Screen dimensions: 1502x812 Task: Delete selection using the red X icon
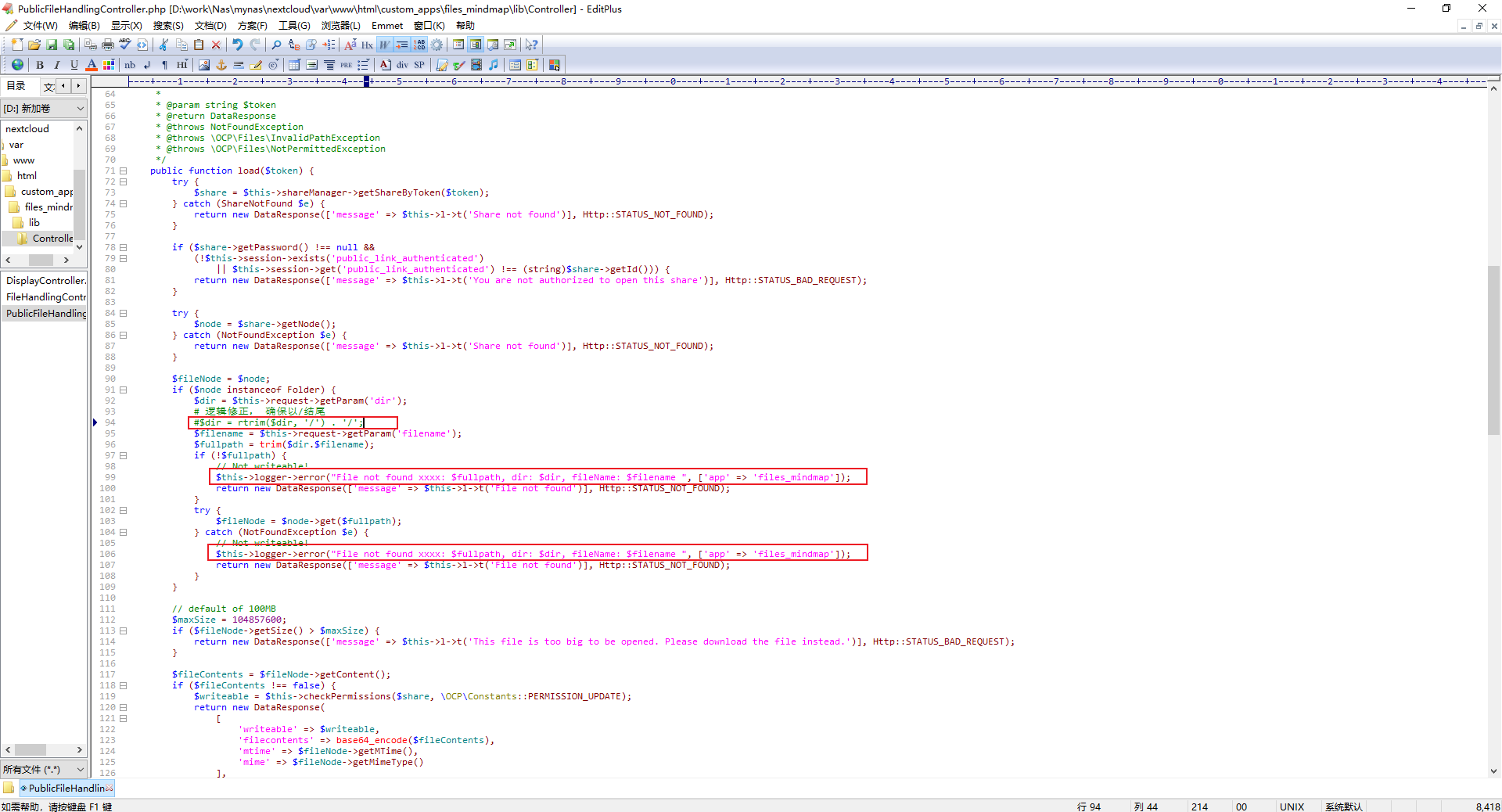click(x=216, y=45)
